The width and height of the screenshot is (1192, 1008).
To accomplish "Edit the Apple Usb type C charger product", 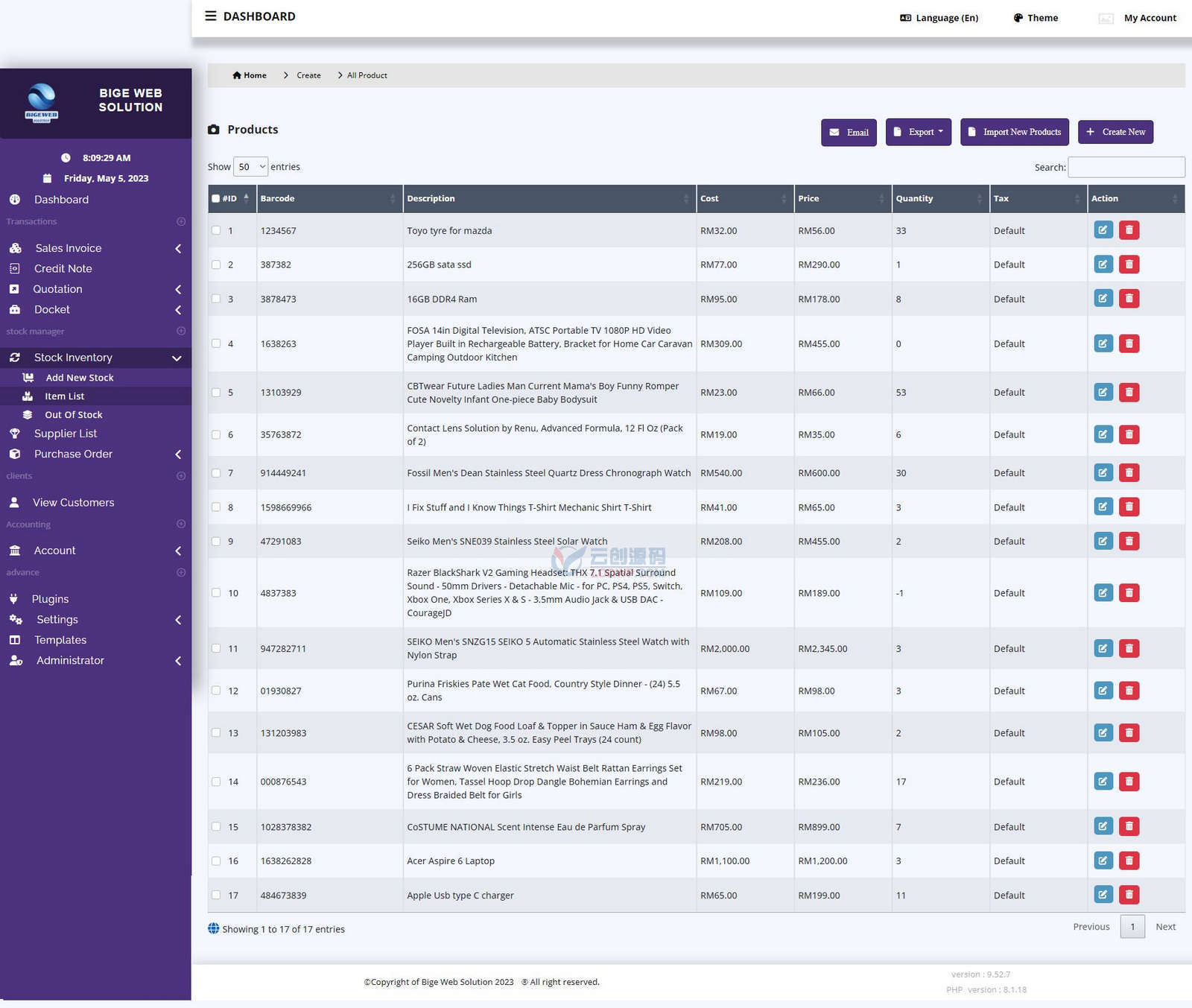I will 1103,895.
